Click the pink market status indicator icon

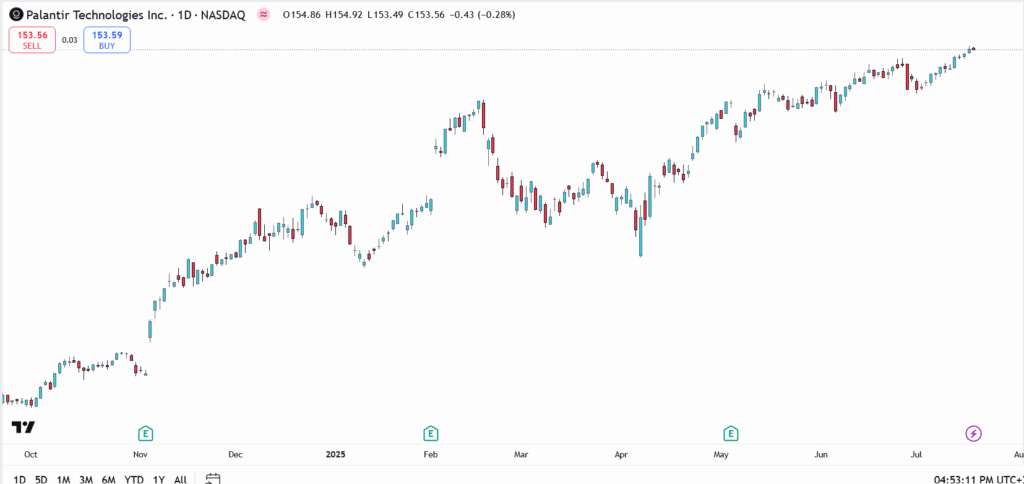(x=263, y=15)
